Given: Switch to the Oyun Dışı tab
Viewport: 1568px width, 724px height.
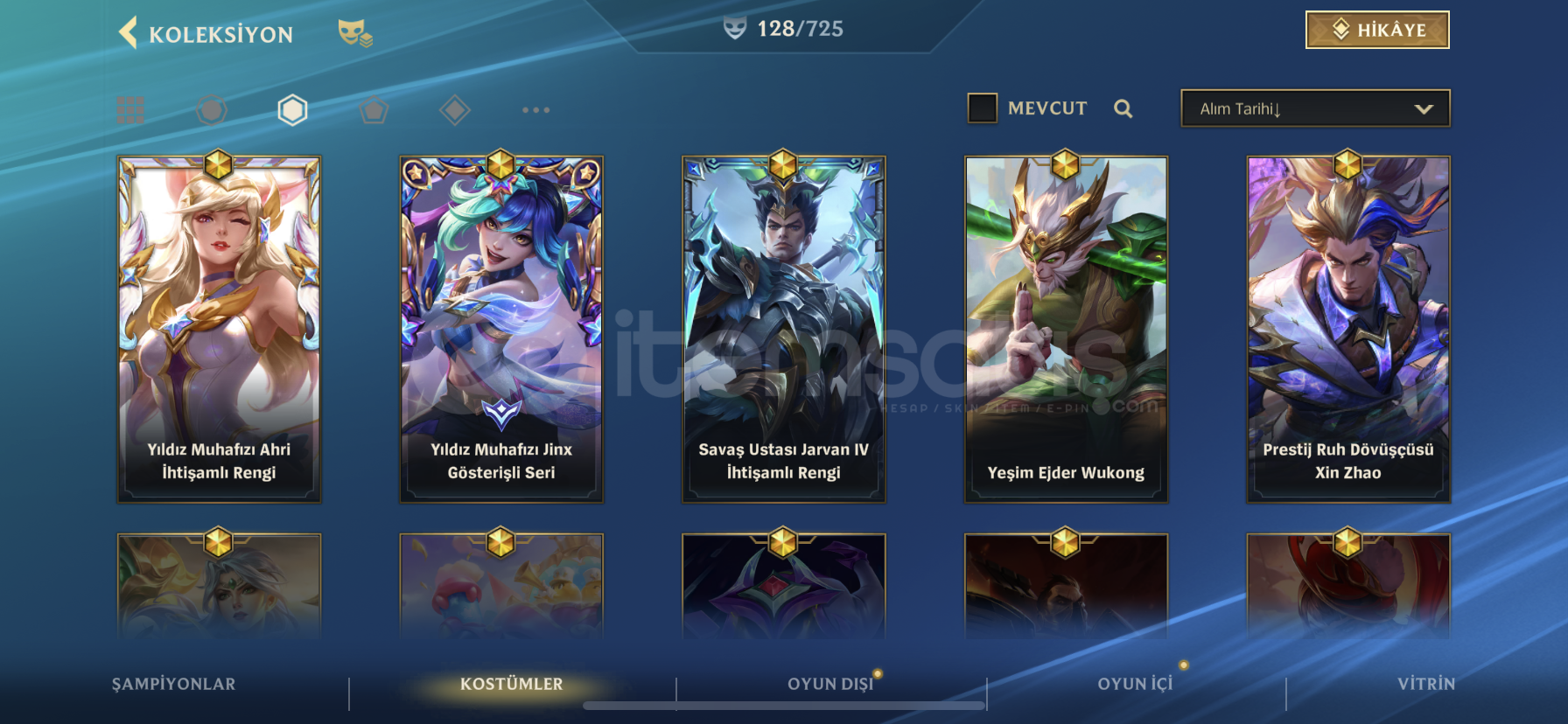Looking at the screenshot, I should click(x=830, y=684).
